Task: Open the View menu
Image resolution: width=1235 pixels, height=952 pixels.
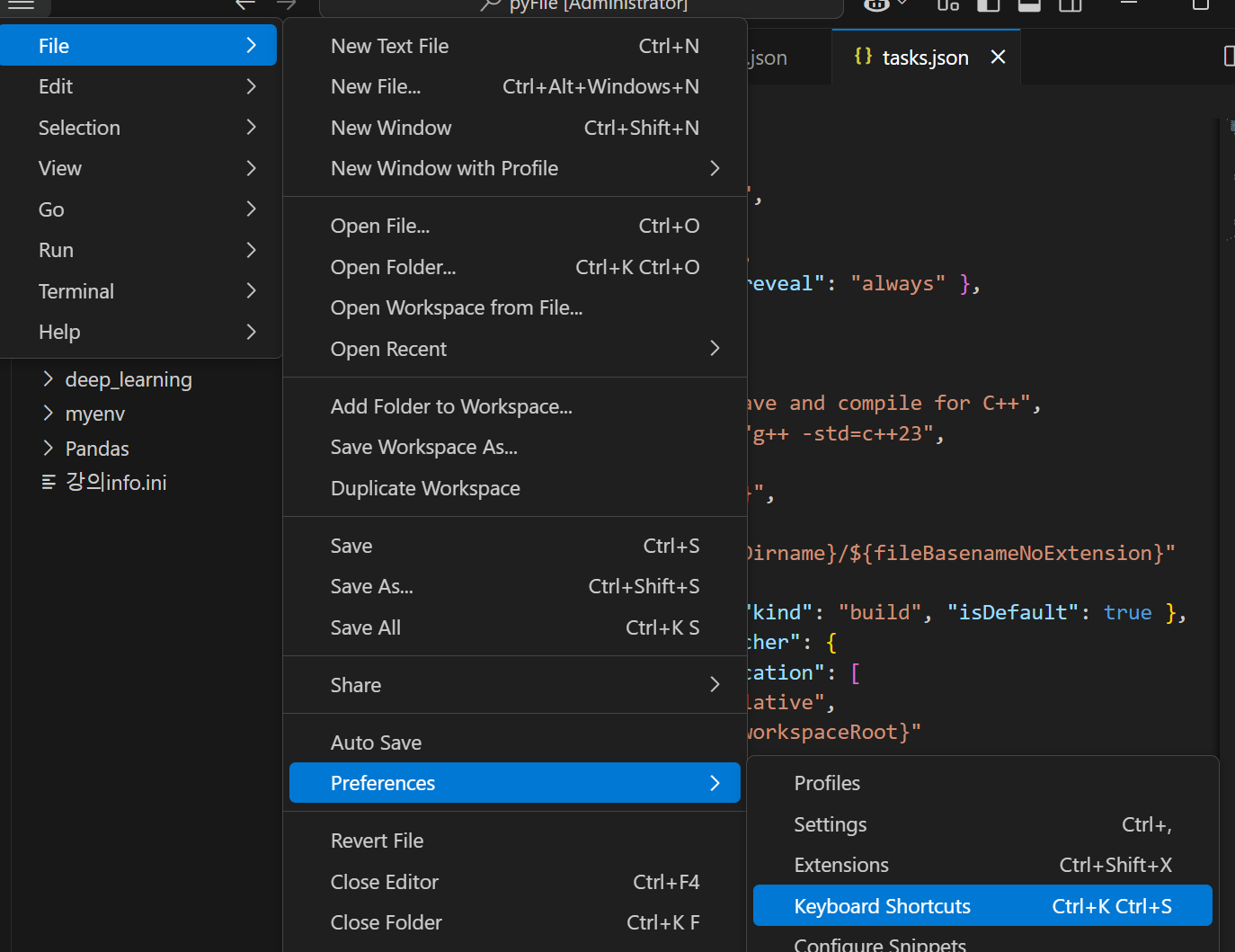Action: [138, 168]
